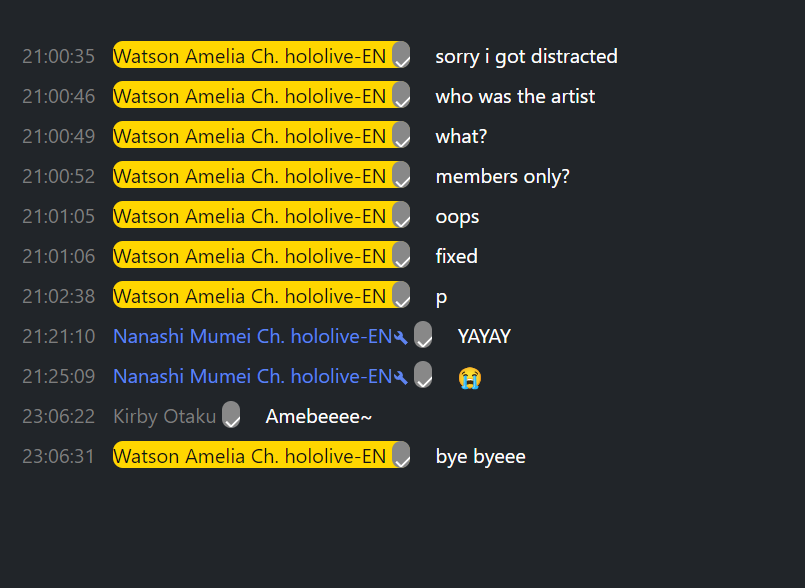Click verified badge after Kirby Otaku name
805x588 pixels.
(x=231, y=414)
